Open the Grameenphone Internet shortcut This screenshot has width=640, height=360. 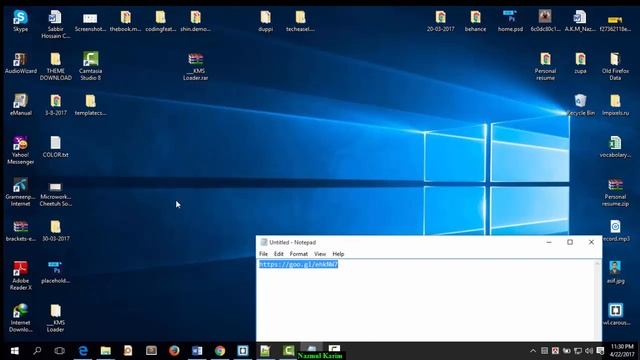20,192
